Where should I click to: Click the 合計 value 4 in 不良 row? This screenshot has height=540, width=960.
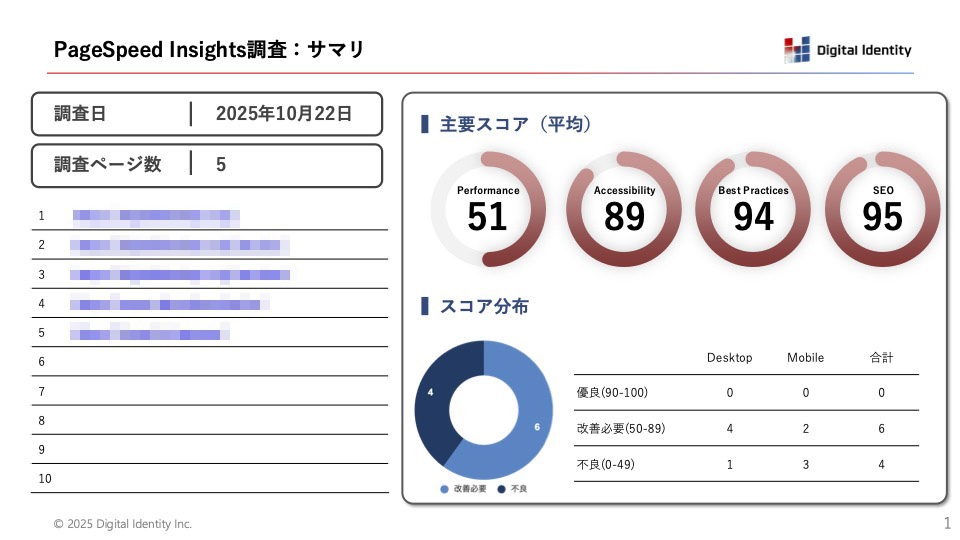(x=881, y=465)
